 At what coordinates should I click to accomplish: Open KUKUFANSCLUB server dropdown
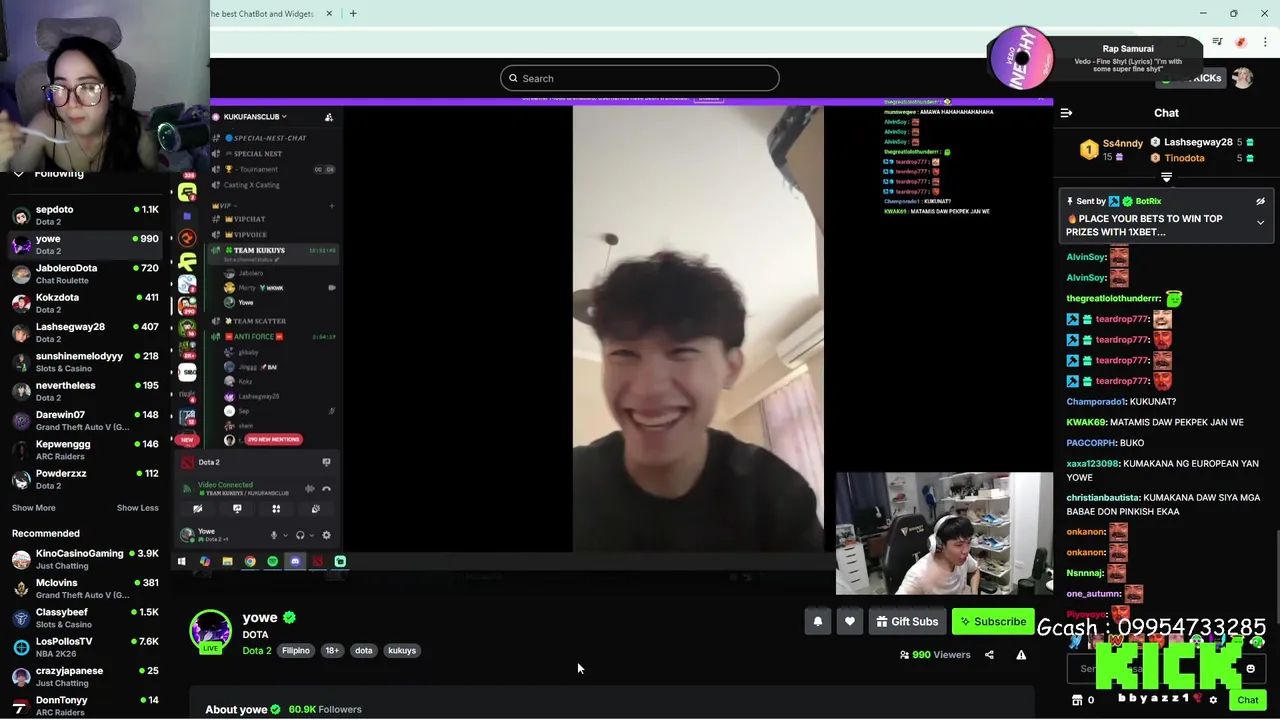click(256, 117)
